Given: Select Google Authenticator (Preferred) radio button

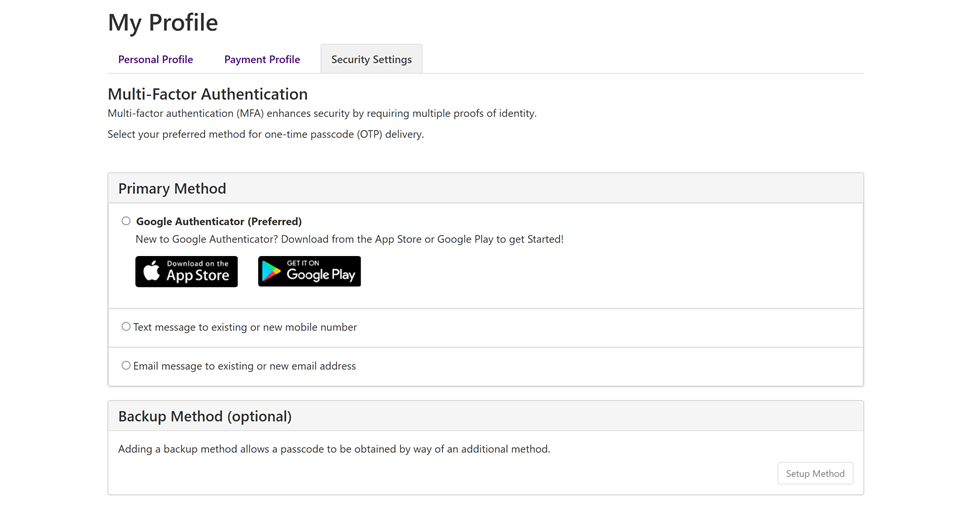Looking at the screenshot, I should point(126,221).
